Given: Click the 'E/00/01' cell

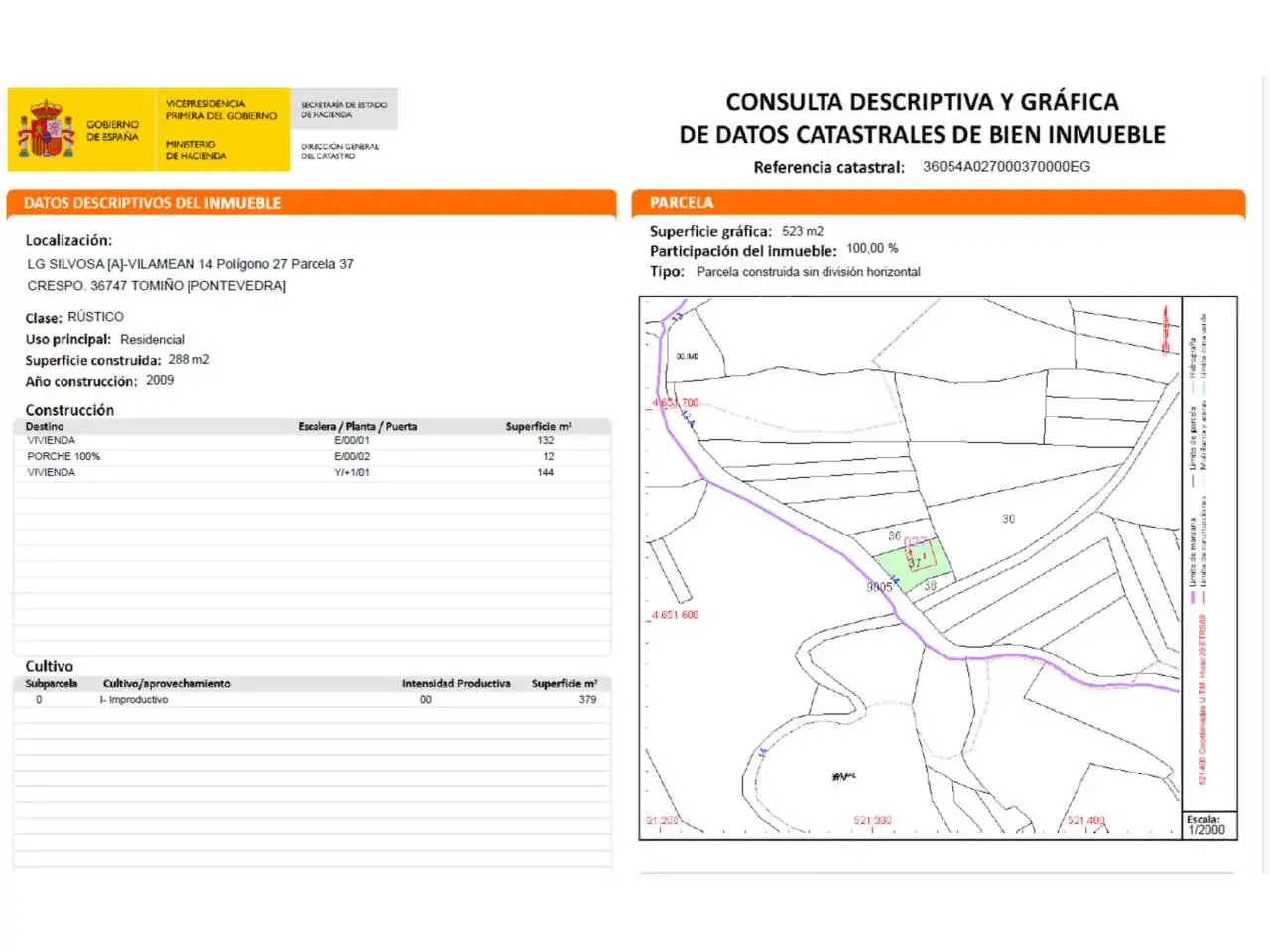Looking at the screenshot, I should tap(352, 440).
